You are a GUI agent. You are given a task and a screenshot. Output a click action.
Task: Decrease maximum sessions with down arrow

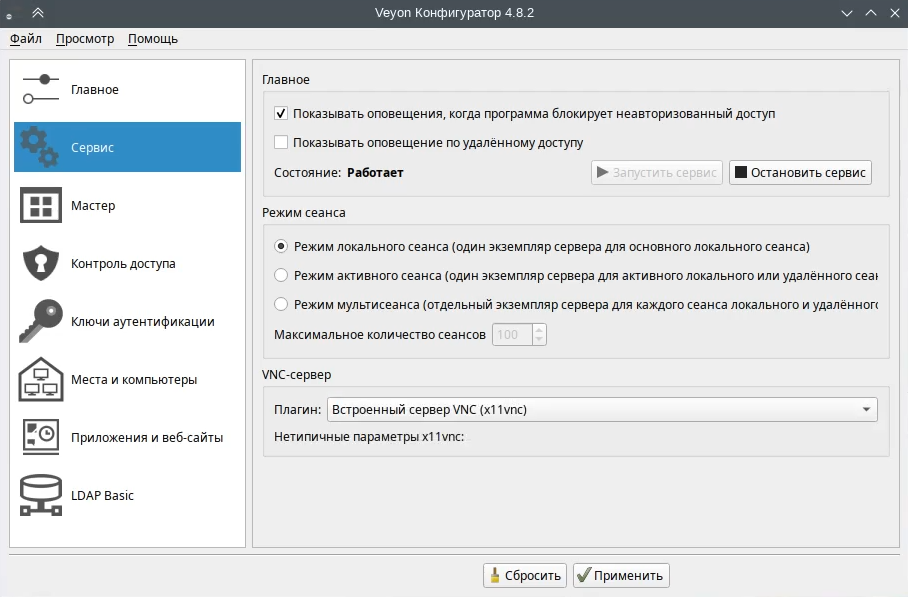539,340
